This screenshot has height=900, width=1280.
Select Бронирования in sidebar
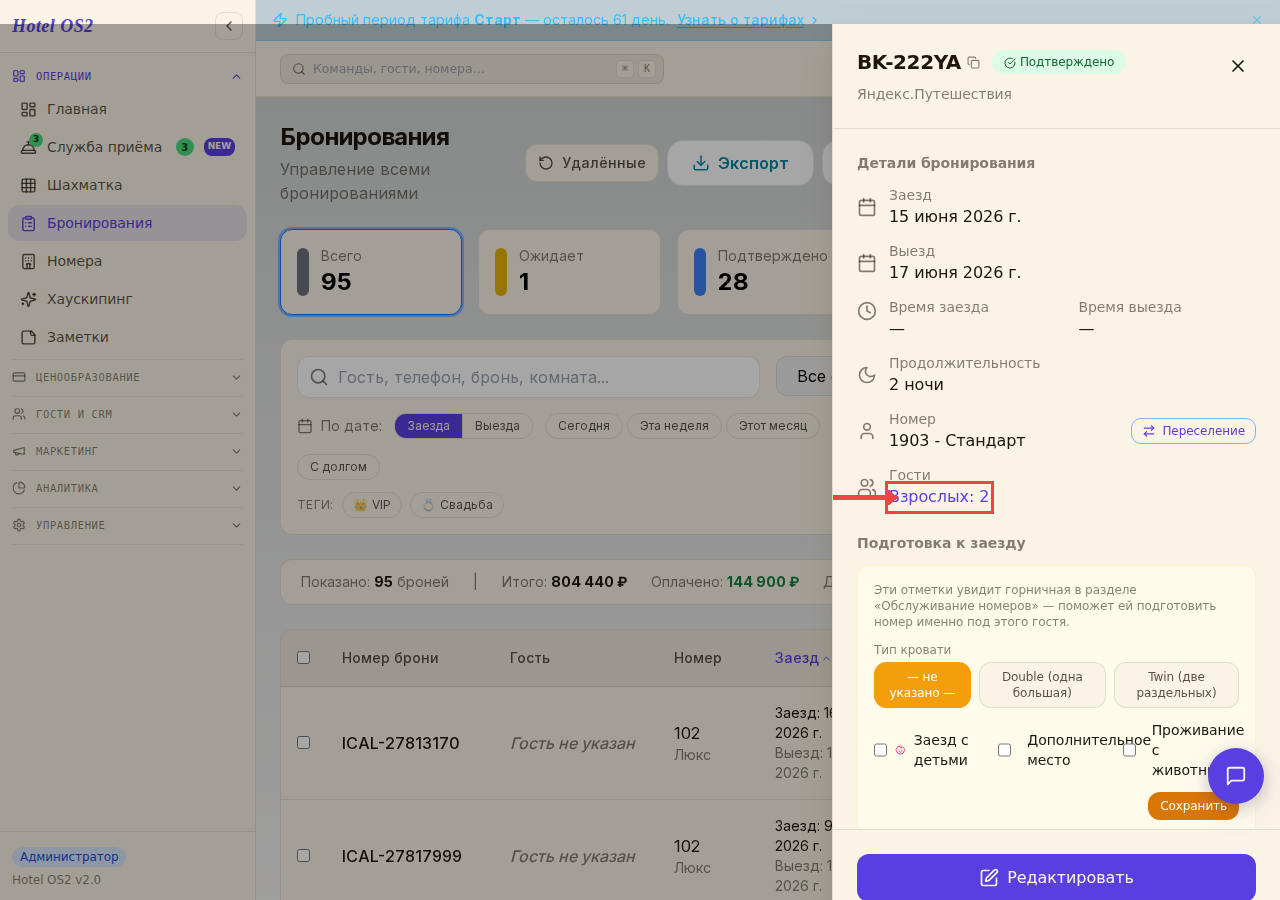(127, 223)
